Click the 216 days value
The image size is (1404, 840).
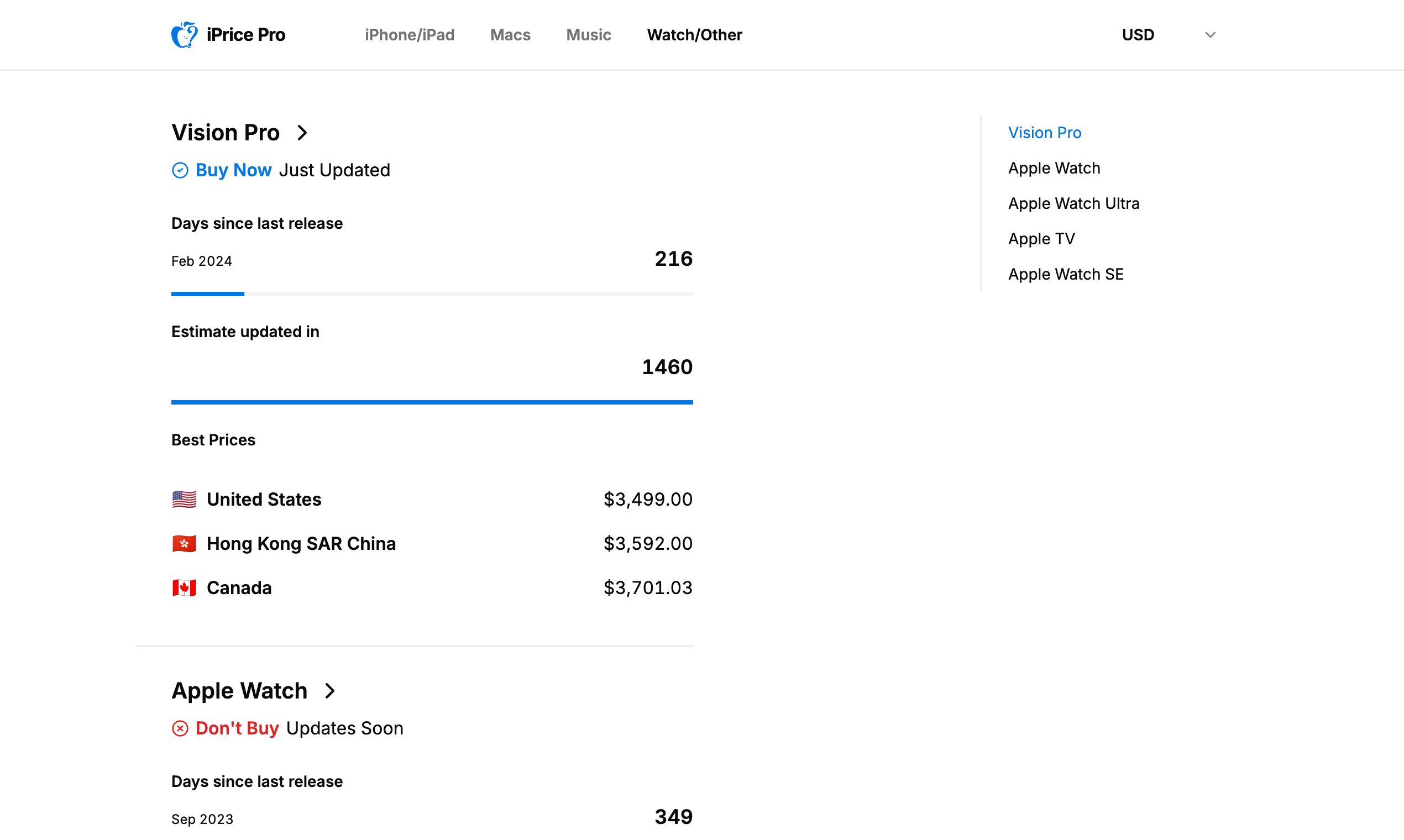coord(673,259)
